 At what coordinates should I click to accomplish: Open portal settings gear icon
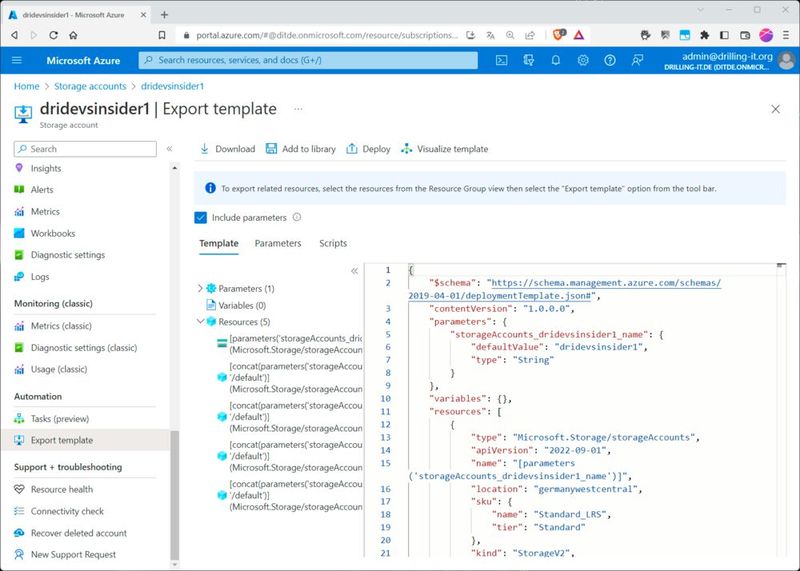pos(583,60)
